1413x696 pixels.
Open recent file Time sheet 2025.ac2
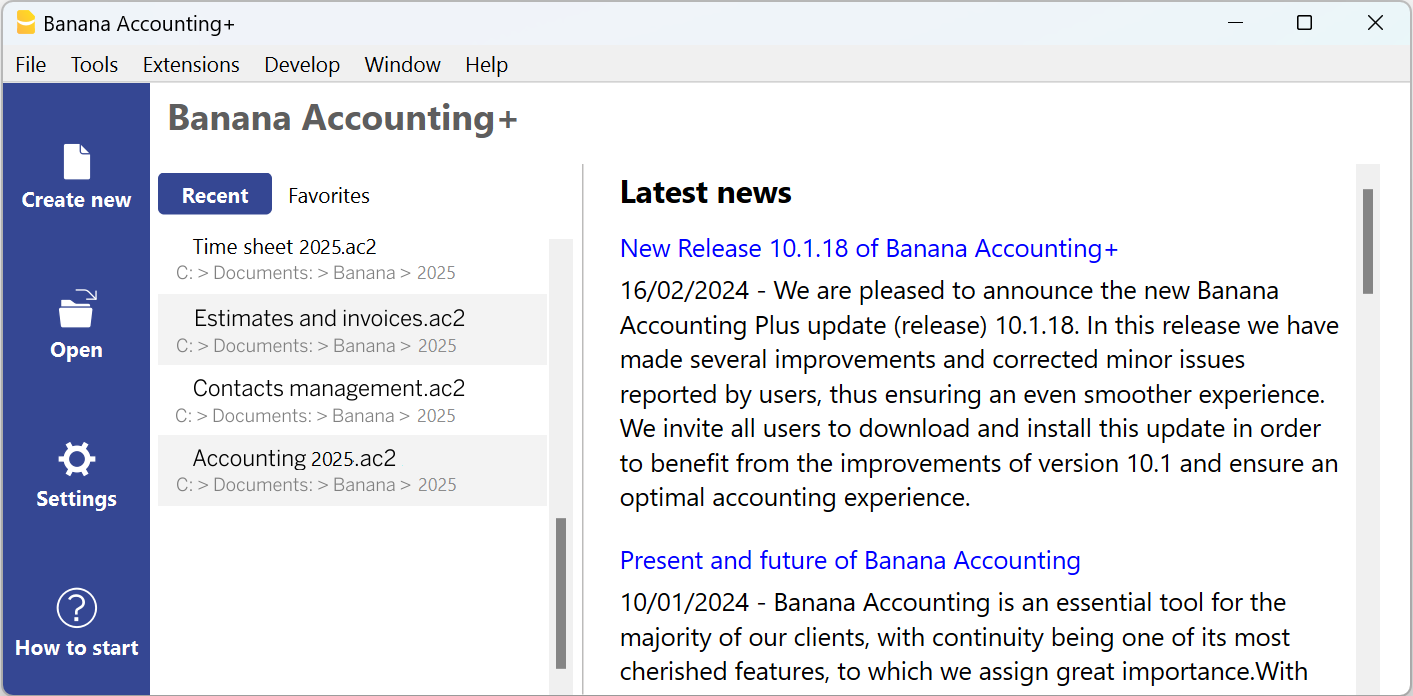click(x=285, y=247)
